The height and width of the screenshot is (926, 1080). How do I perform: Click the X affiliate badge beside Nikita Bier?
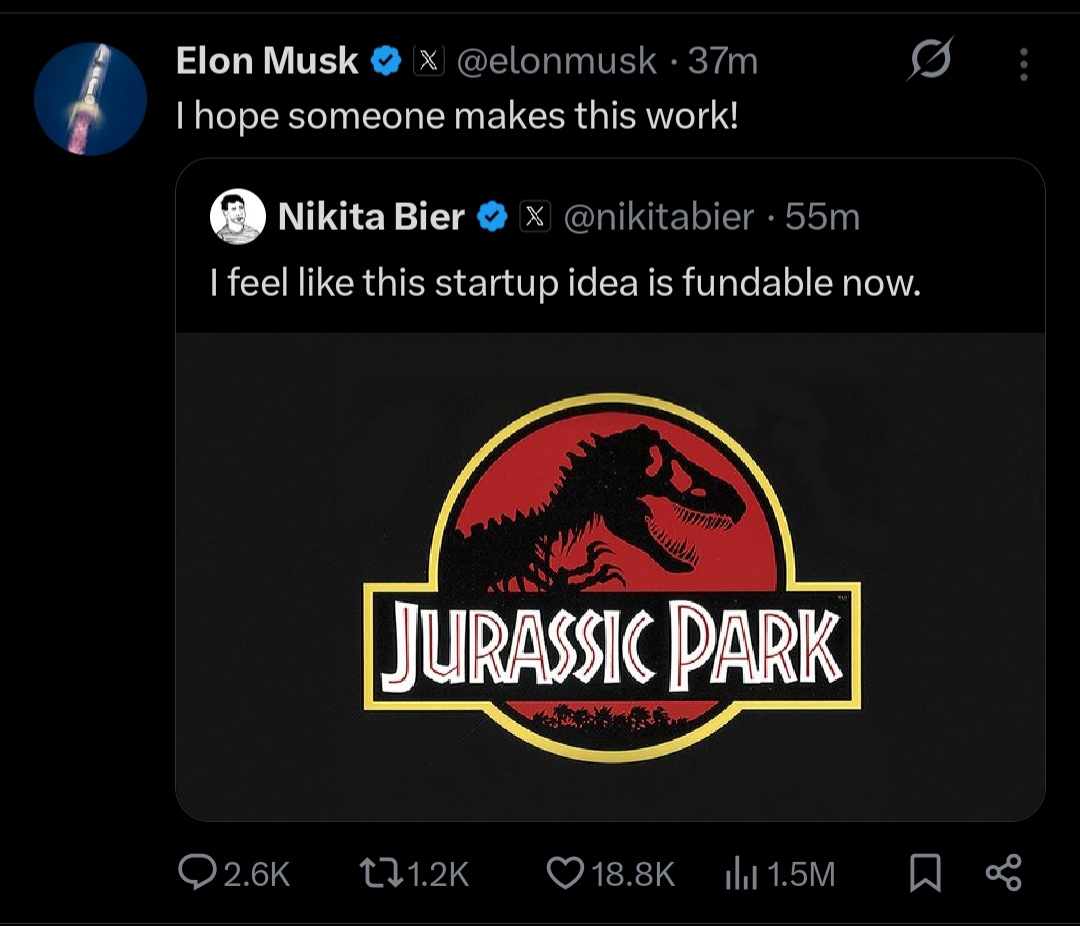[x=538, y=216]
